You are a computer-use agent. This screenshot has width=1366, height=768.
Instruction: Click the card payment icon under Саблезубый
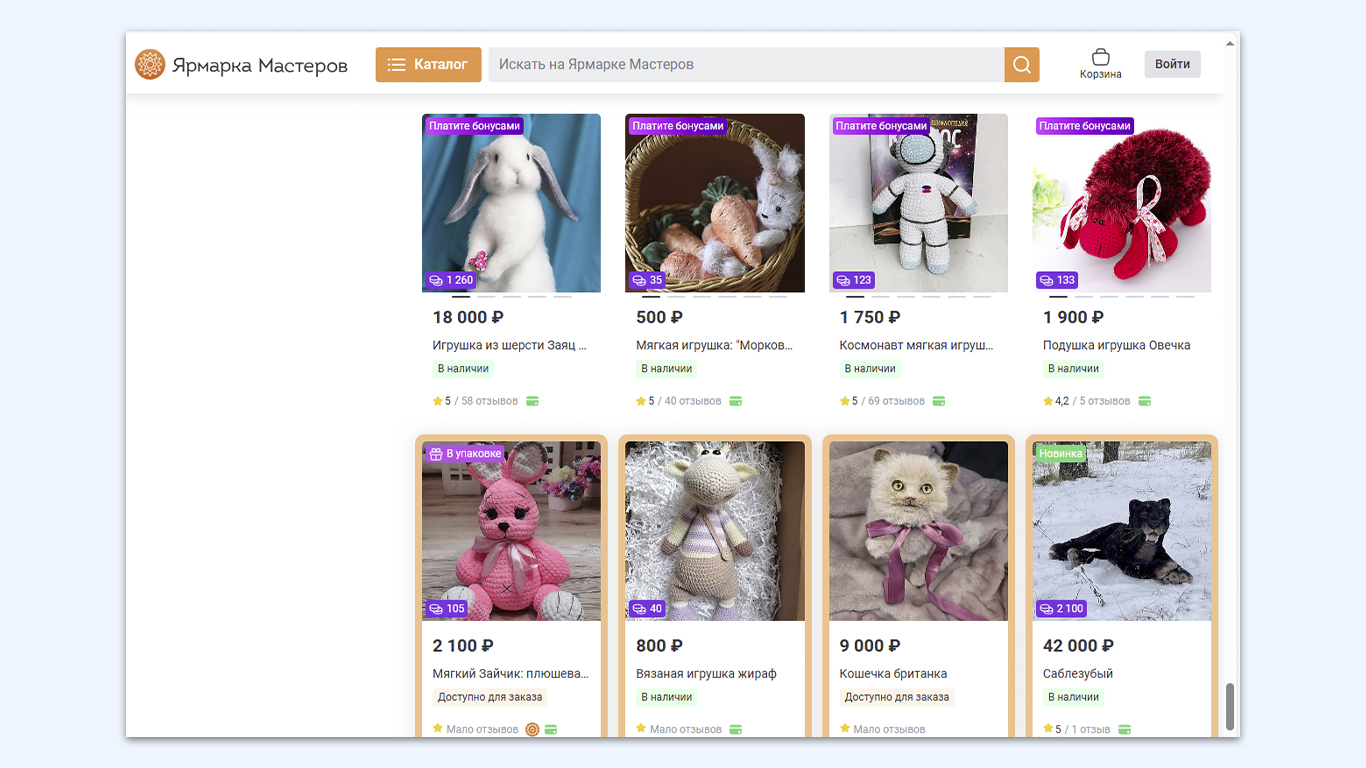(x=1125, y=729)
